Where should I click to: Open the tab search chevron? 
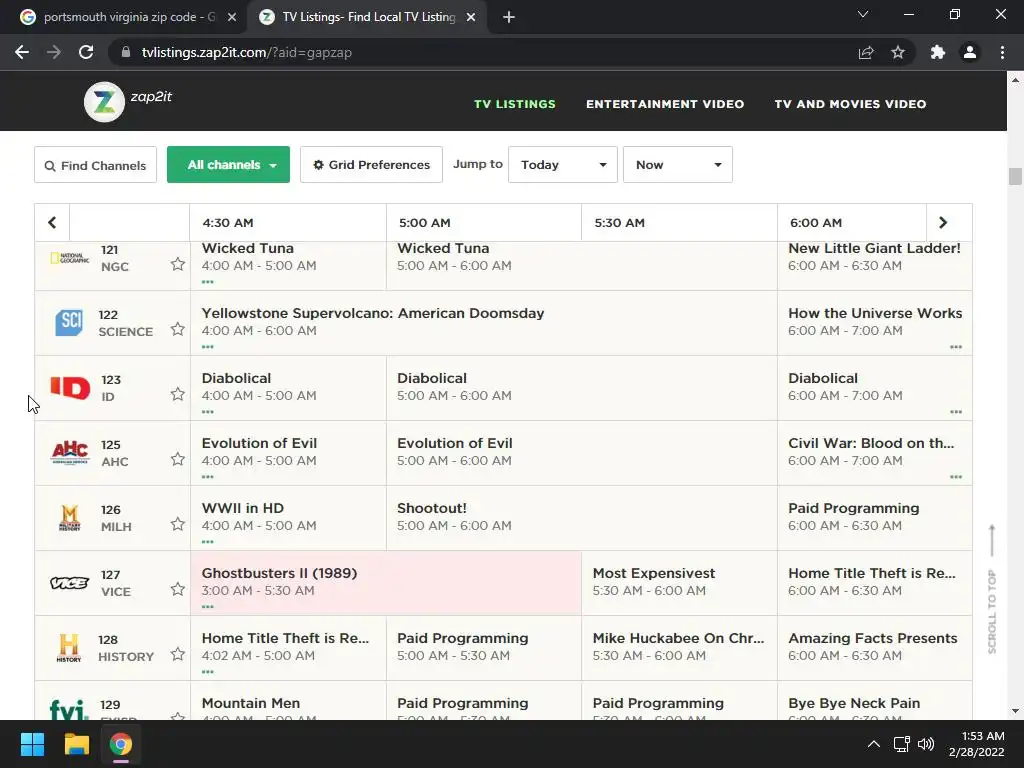click(863, 14)
